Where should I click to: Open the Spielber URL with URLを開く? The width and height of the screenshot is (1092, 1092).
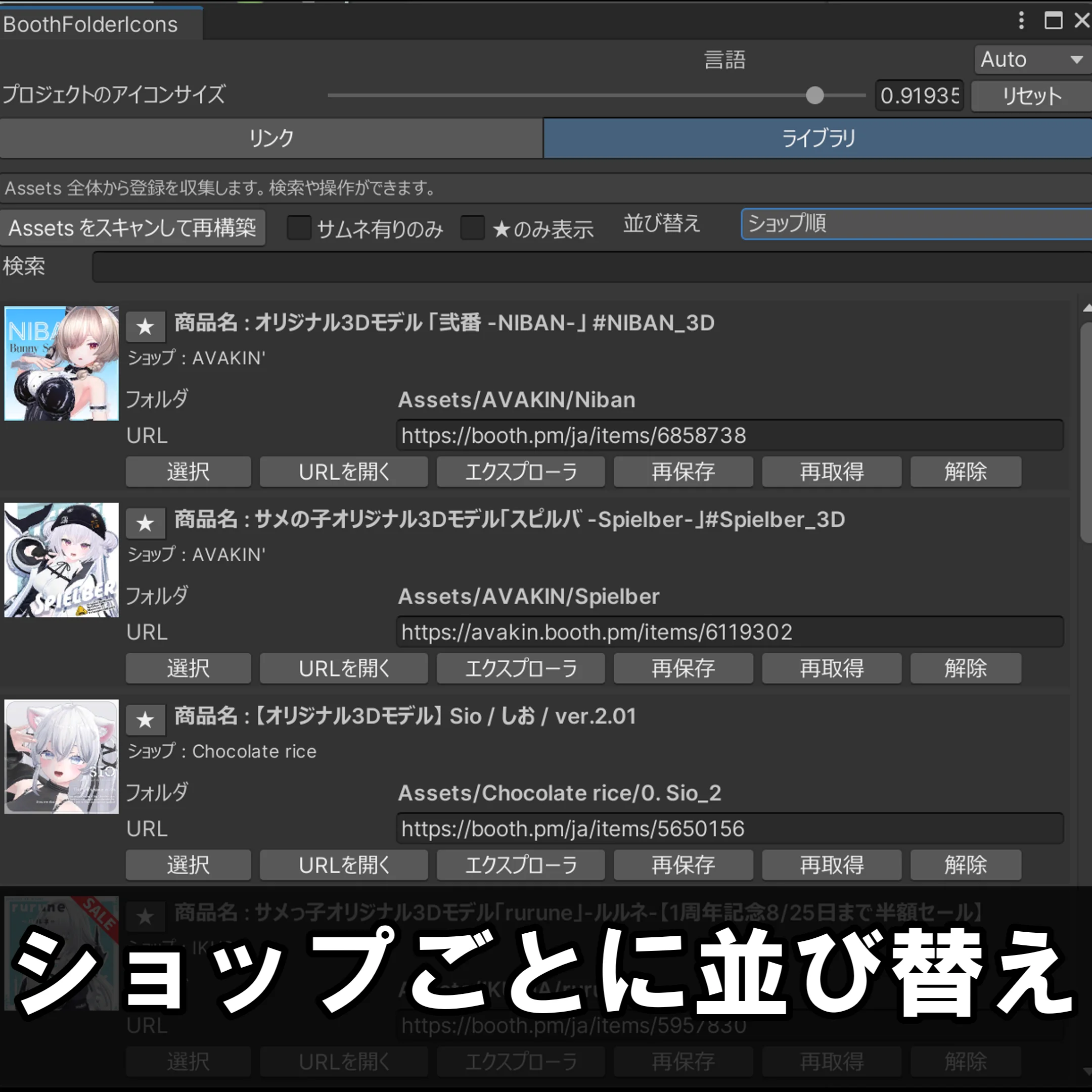343,668
